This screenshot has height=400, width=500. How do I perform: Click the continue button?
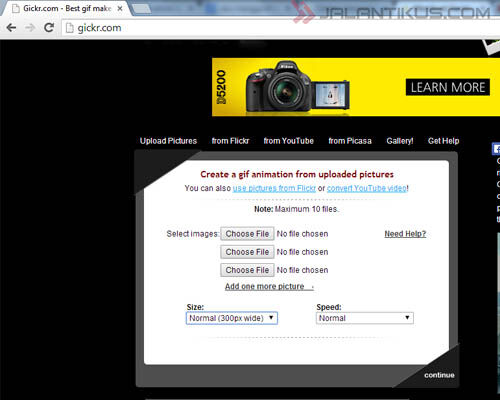439,375
